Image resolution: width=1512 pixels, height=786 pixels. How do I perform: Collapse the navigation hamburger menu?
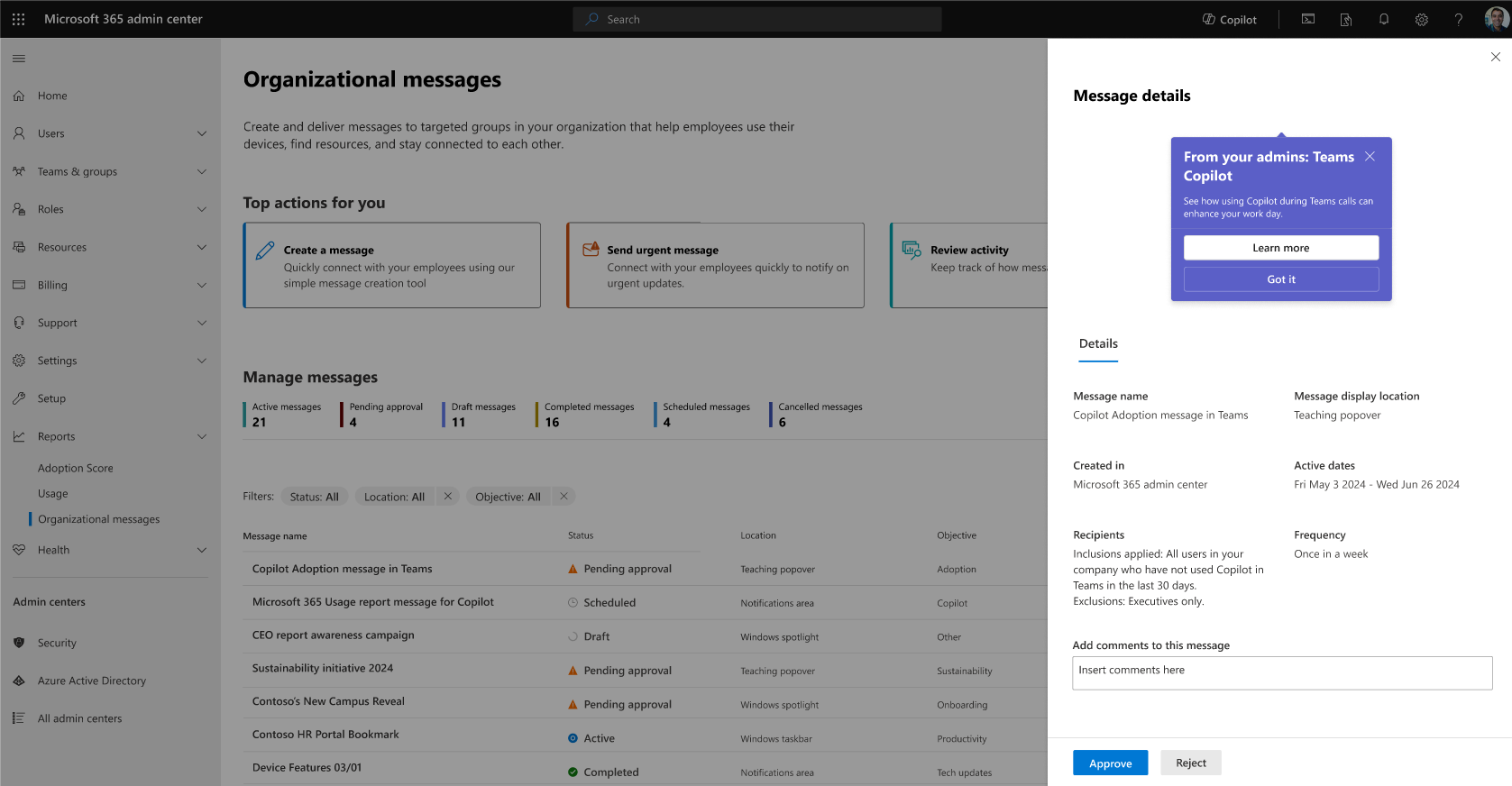19,59
